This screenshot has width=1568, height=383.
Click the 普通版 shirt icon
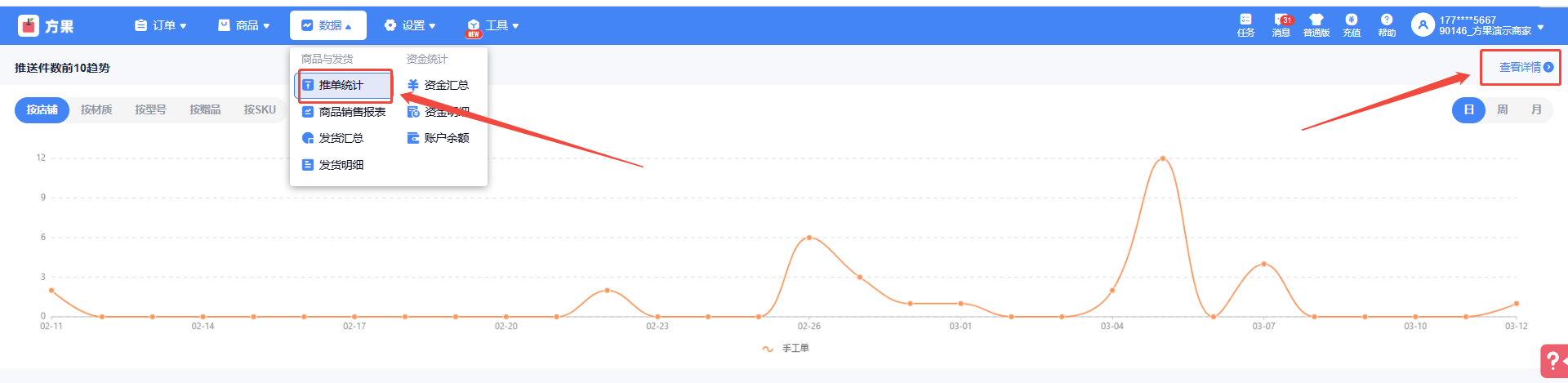point(1316,20)
